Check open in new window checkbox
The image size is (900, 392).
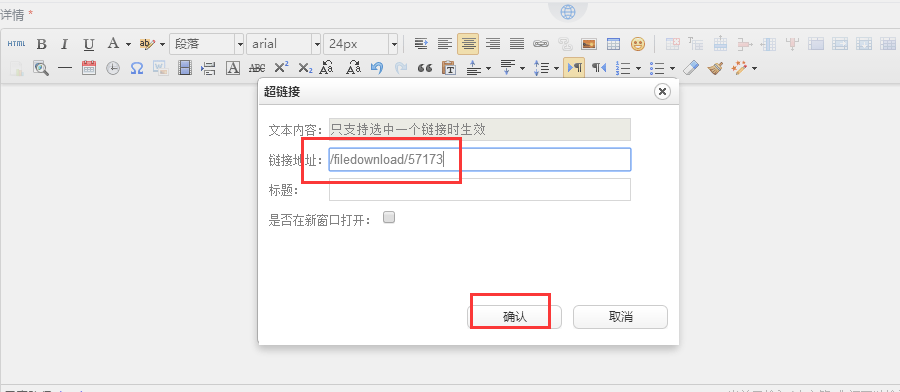pos(389,218)
